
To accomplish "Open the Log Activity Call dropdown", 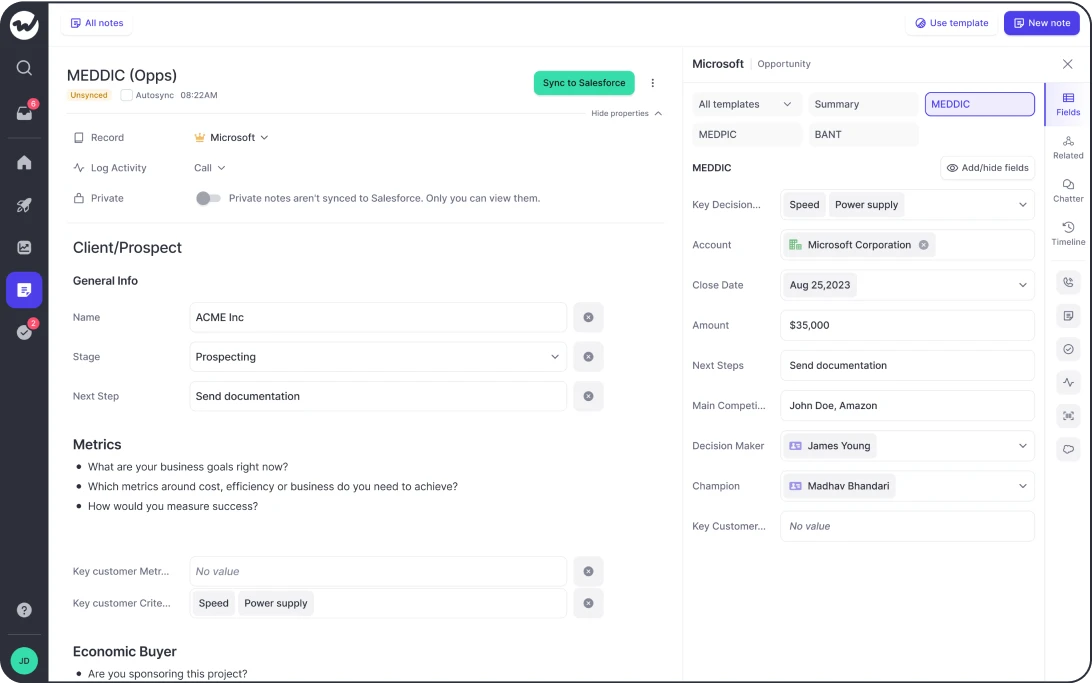I will (210, 168).
